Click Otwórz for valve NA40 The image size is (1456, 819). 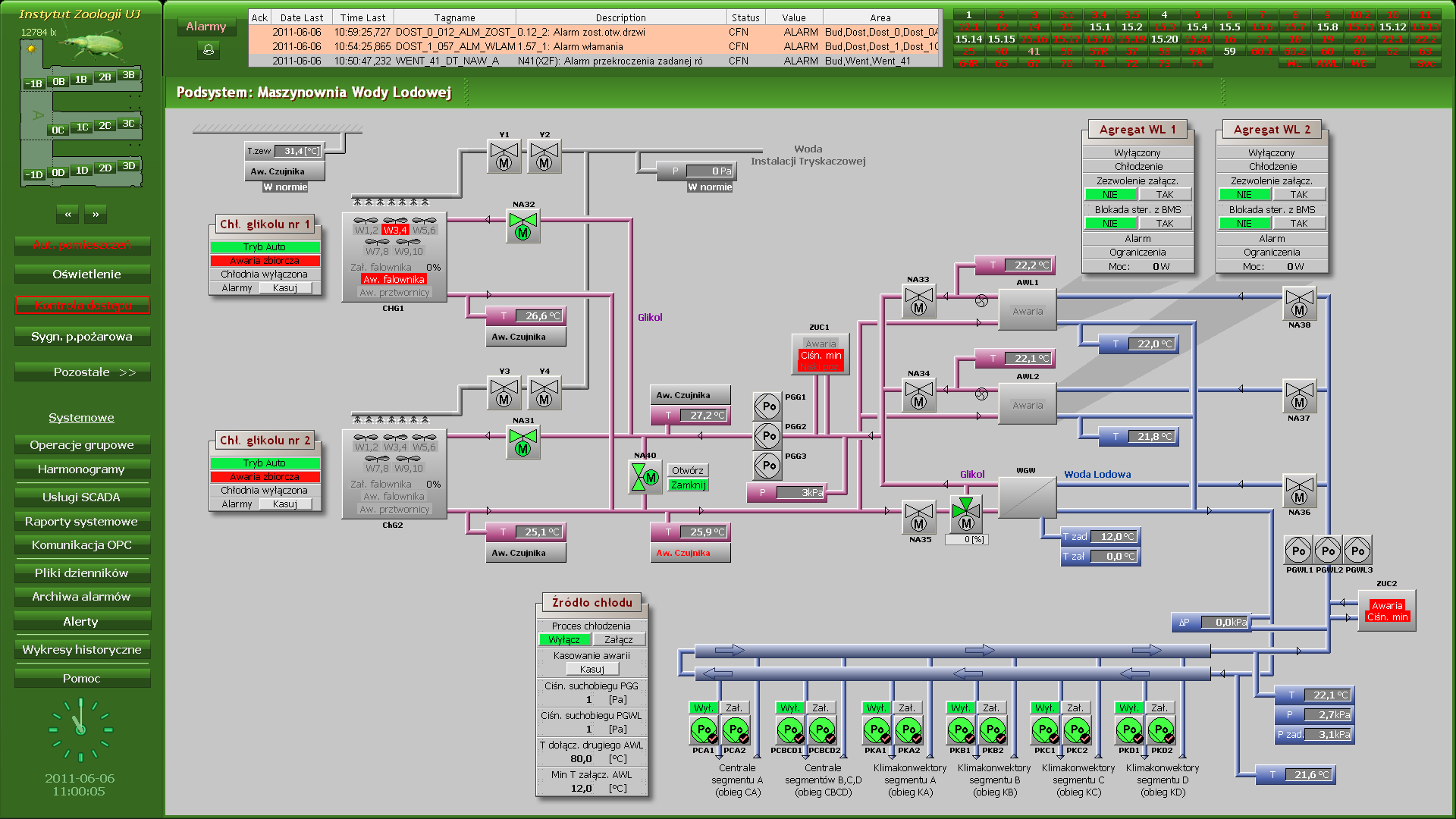(688, 471)
